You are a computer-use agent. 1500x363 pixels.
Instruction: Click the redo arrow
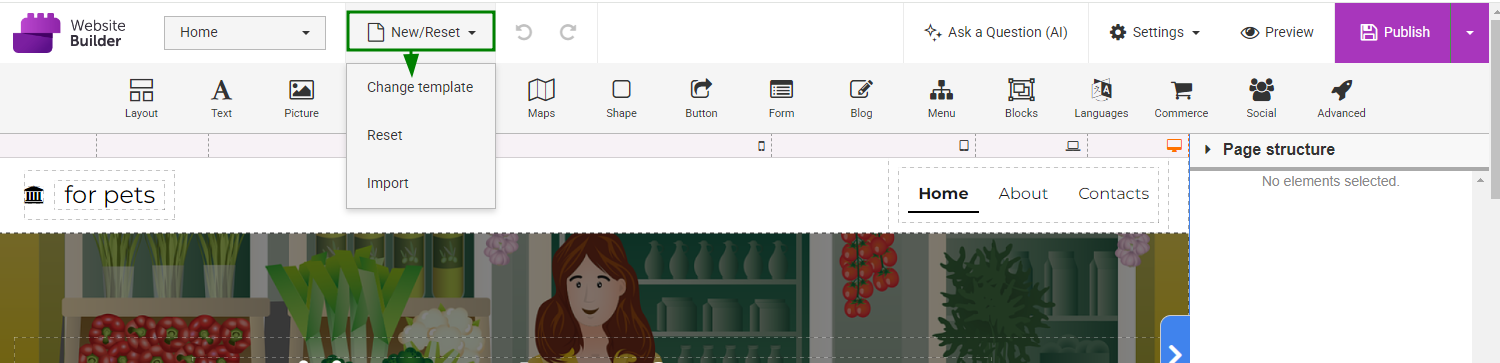(568, 32)
